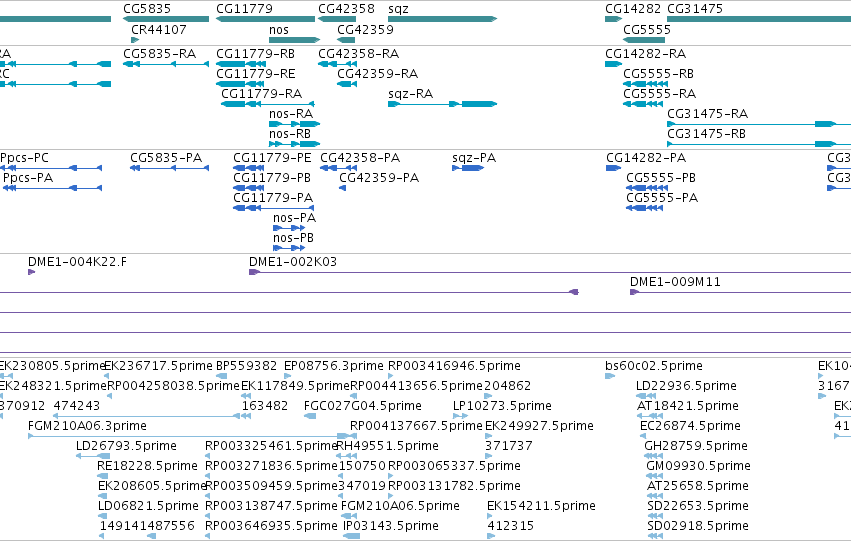The width and height of the screenshot is (851, 541).
Task: Click the CG31475-RA transcript label
Action: (x=707, y=114)
